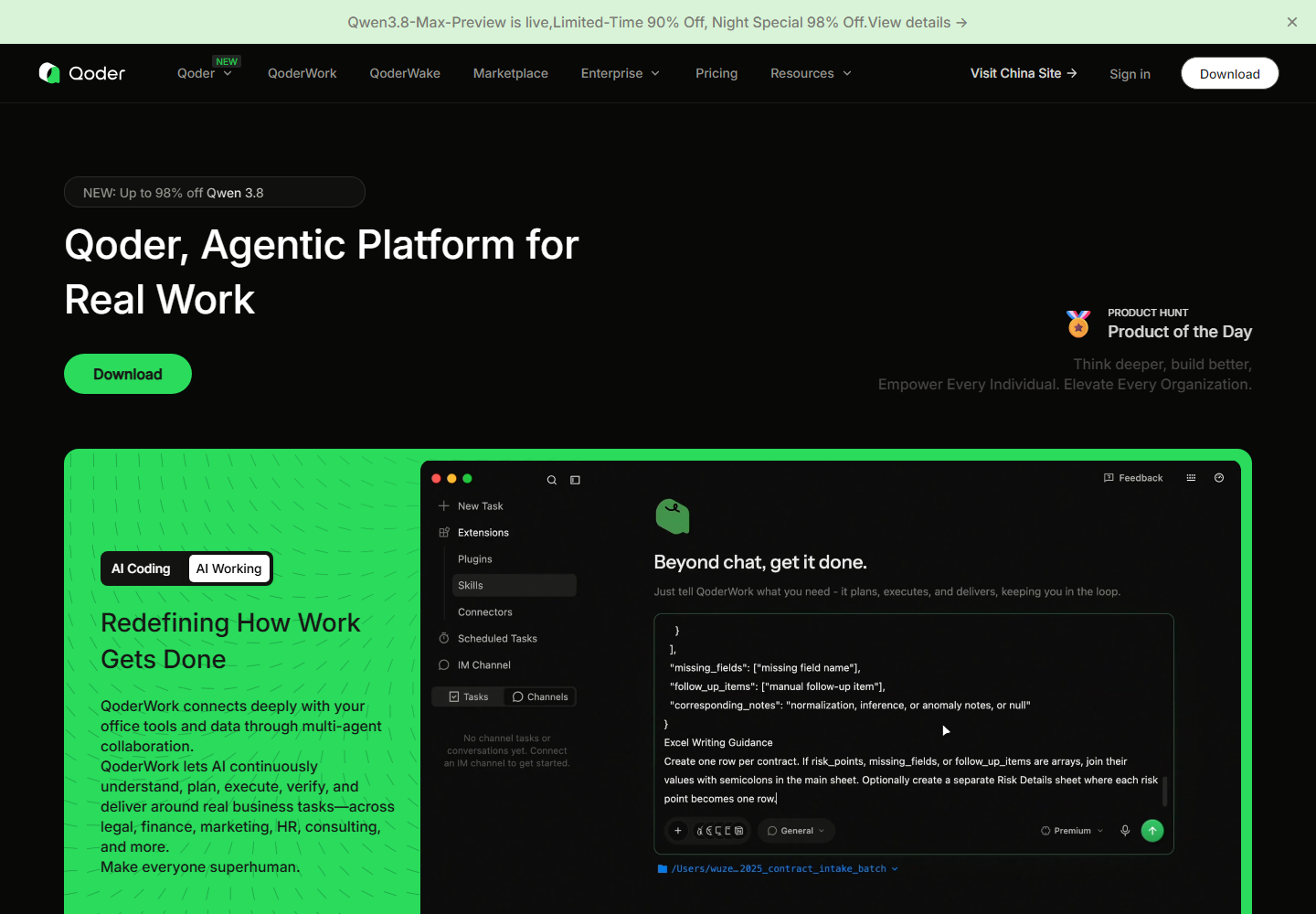The width and height of the screenshot is (1316, 914).
Task: Click the red window close dot
Action: click(x=436, y=479)
